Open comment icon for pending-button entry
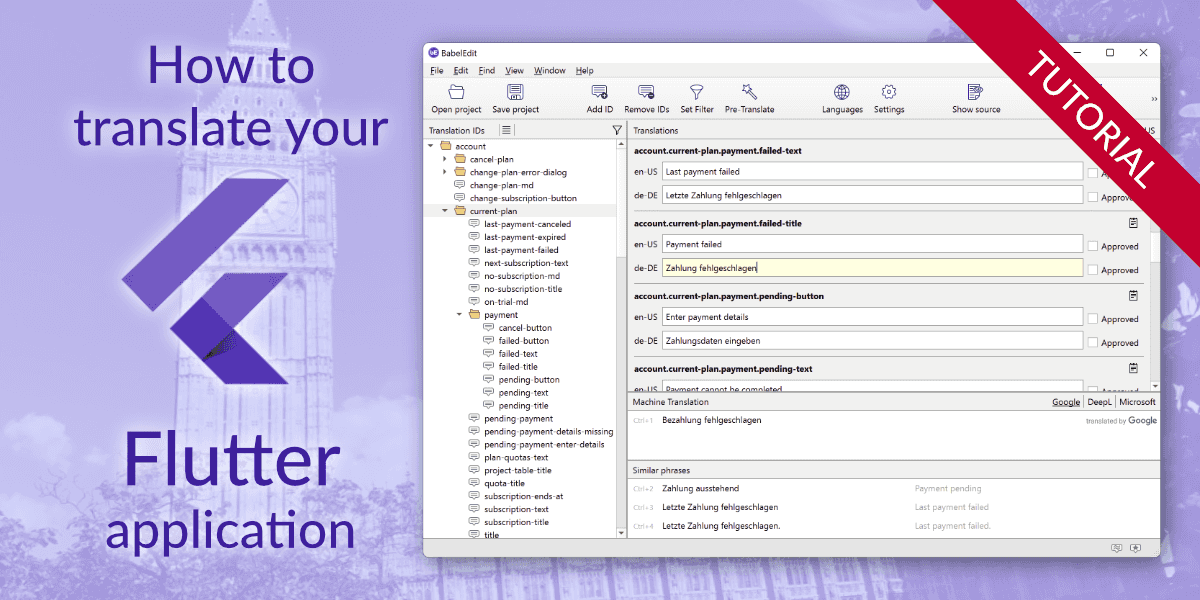Viewport: 1200px width, 600px height. click(1133, 296)
